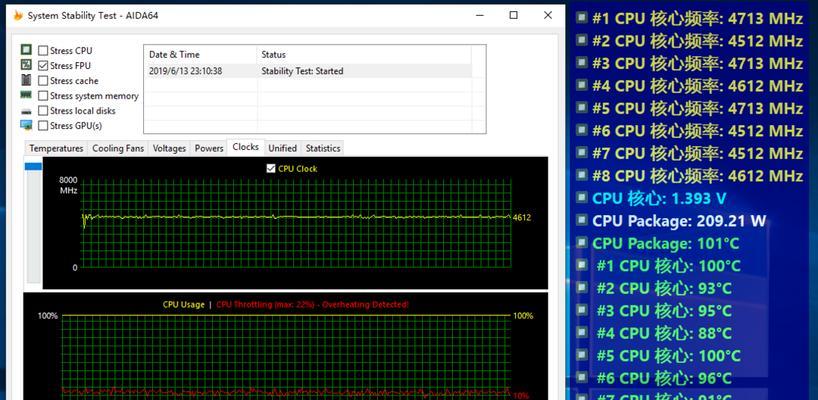Click the sensor icon next to #4 CPU 核心频率
The height and width of the screenshot is (400, 818).
coord(582,85)
